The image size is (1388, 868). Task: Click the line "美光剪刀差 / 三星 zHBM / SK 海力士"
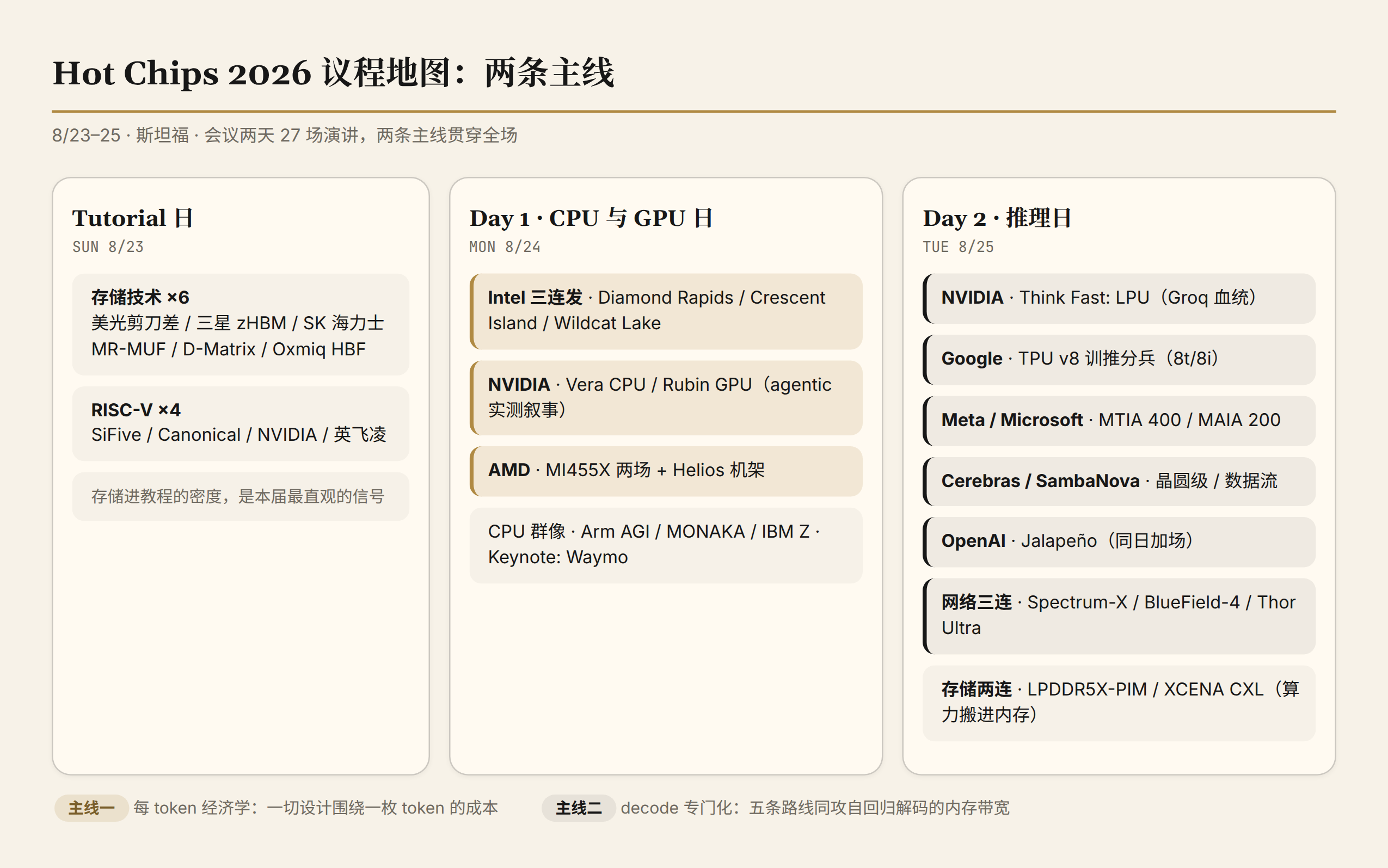coord(238,323)
